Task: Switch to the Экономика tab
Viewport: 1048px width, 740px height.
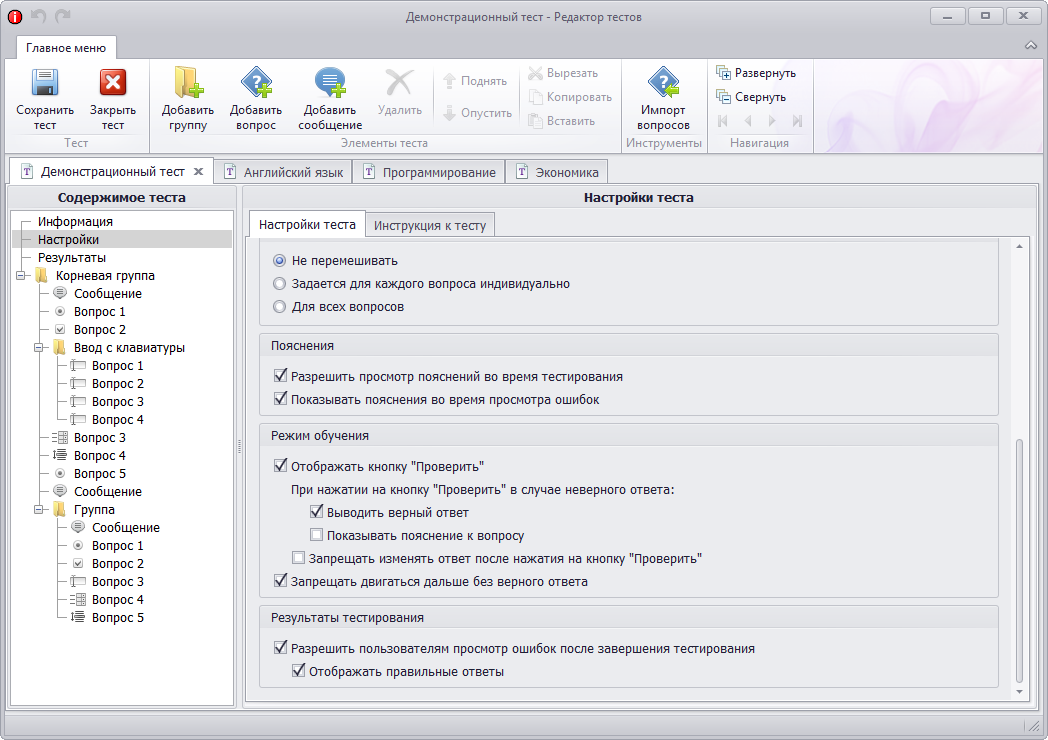Action: click(x=557, y=172)
